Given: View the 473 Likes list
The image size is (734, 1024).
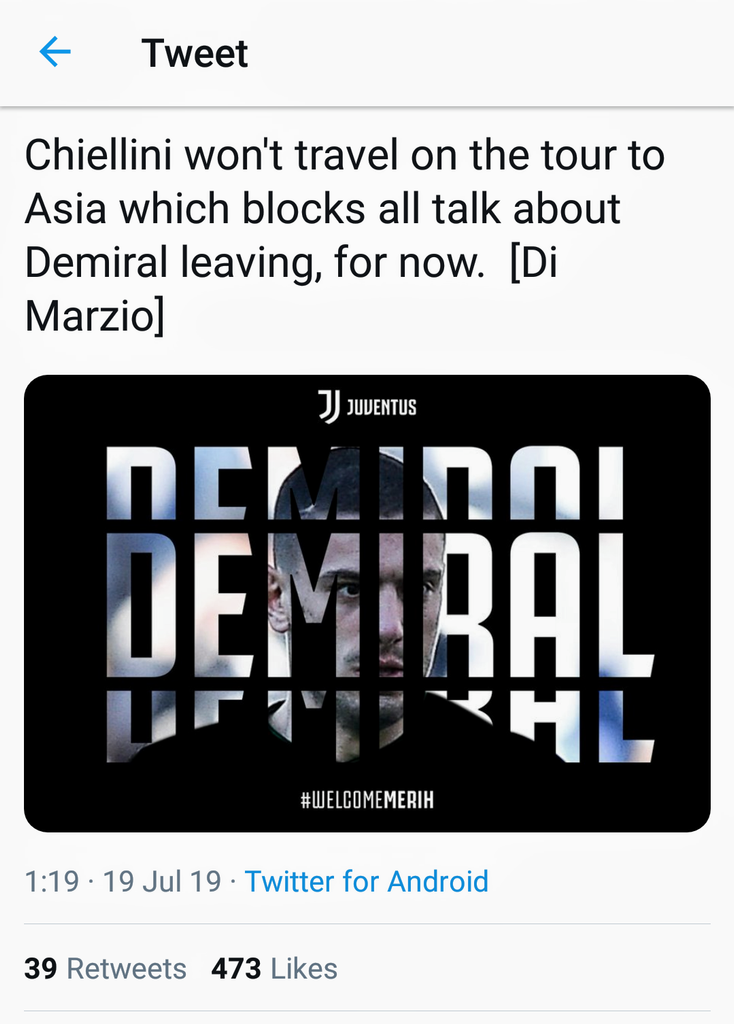Looking at the screenshot, I should click(x=274, y=968).
